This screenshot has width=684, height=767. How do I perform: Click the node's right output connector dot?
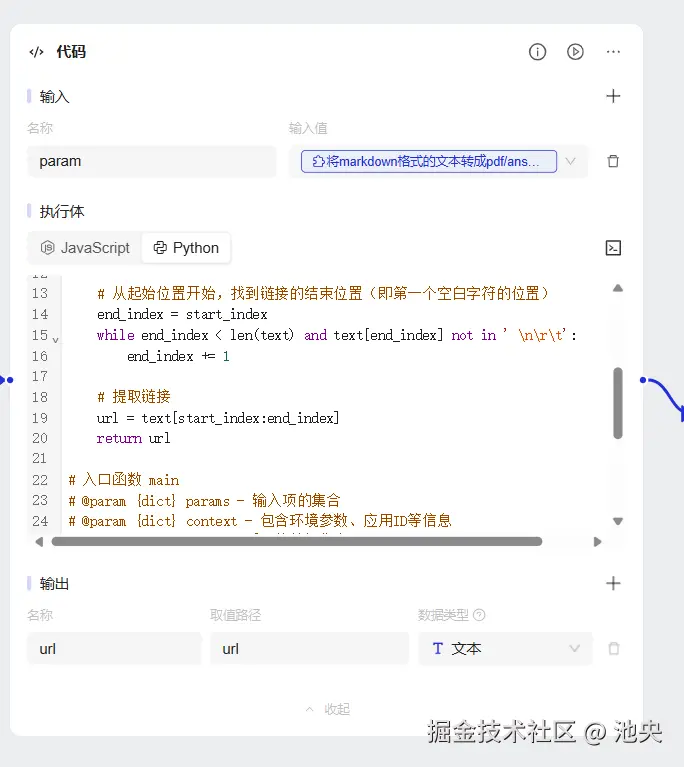(x=643, y=380)
